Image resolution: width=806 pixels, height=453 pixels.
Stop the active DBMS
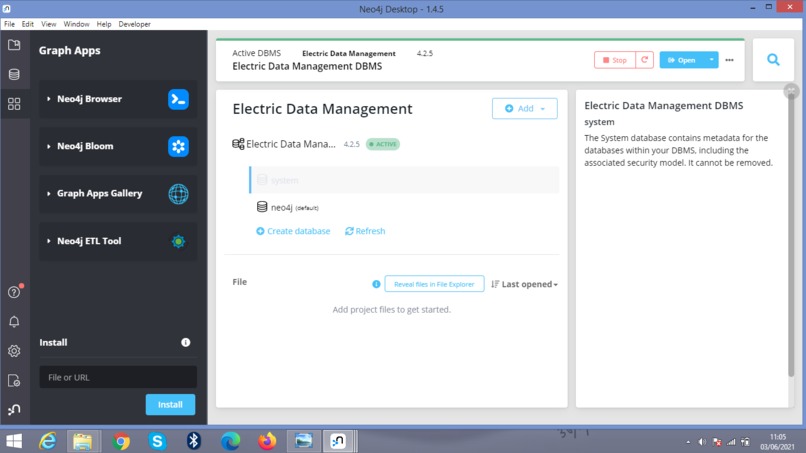point(615,60)
